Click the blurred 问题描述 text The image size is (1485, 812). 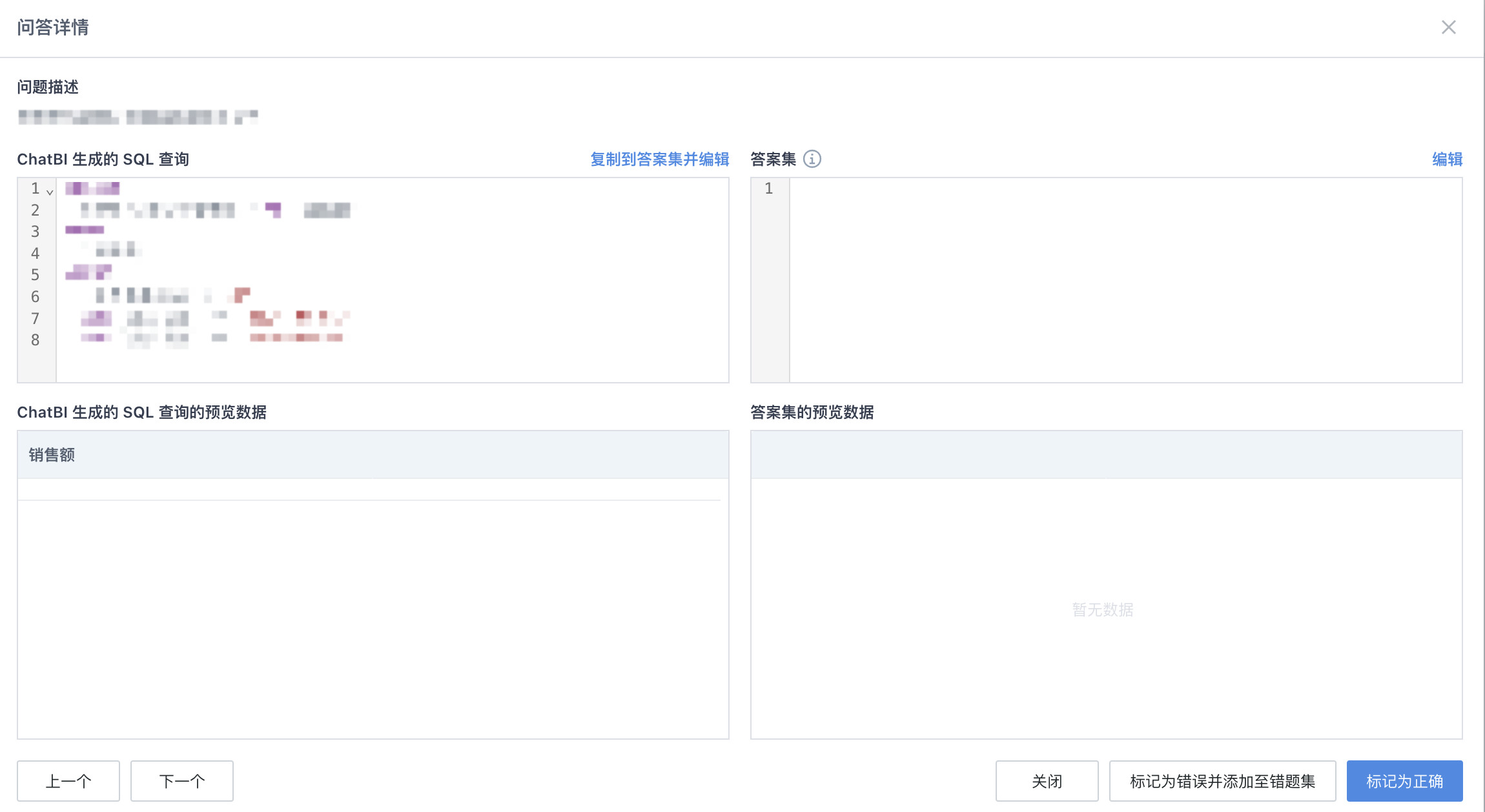[137, 117]
